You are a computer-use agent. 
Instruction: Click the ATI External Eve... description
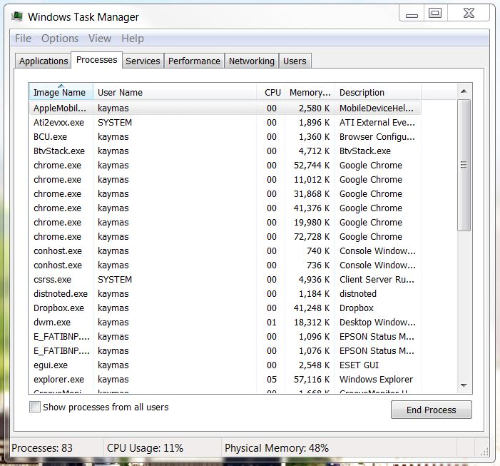[x=377, y=122]
